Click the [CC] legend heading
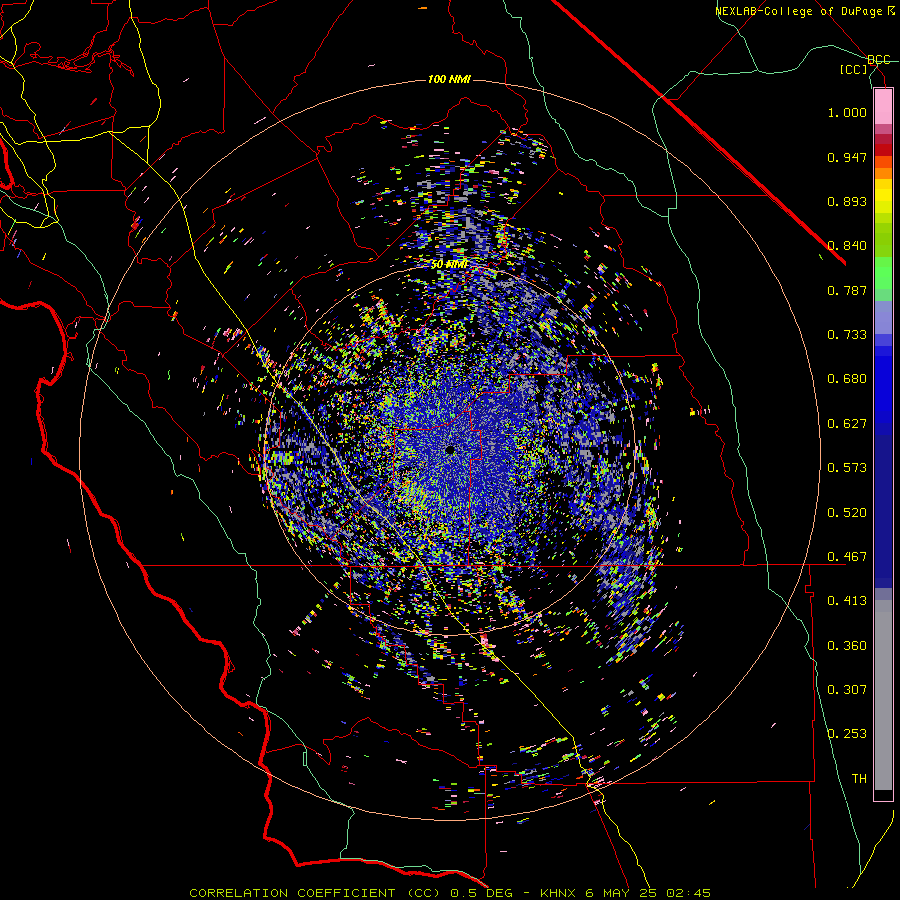900x900 pixels. (x=854, y=69)
